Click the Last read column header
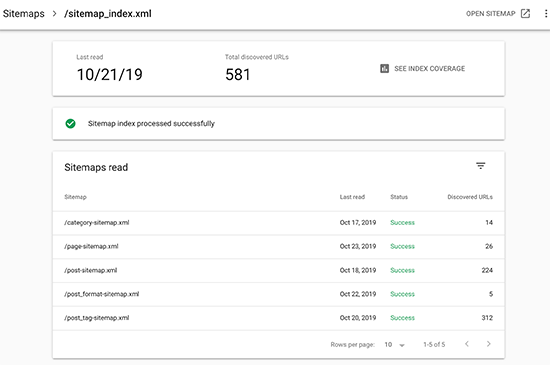550x365 pixels. point(352,197)
